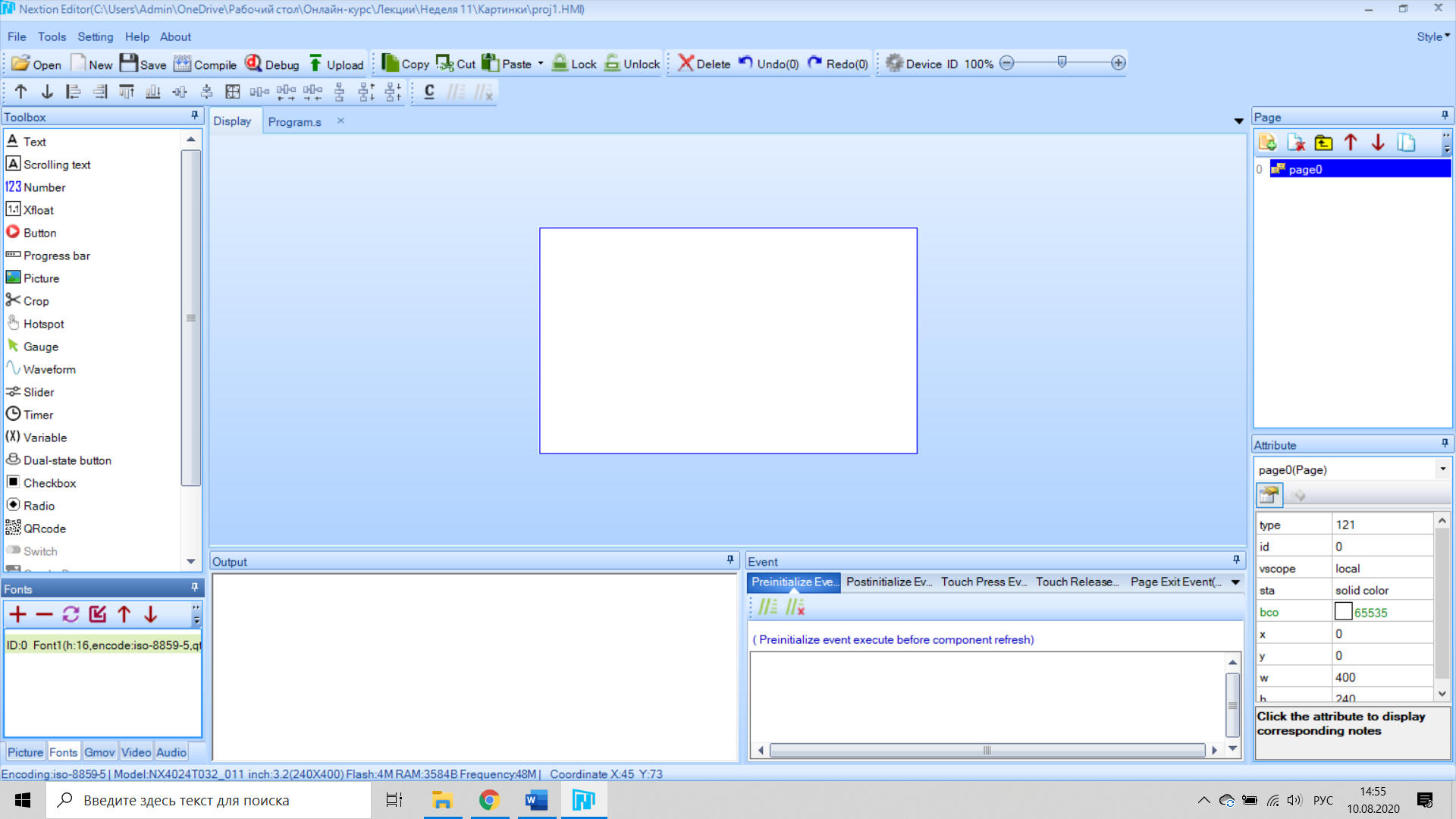
Task: Click the delete page icon
Action: [1295, 143]
